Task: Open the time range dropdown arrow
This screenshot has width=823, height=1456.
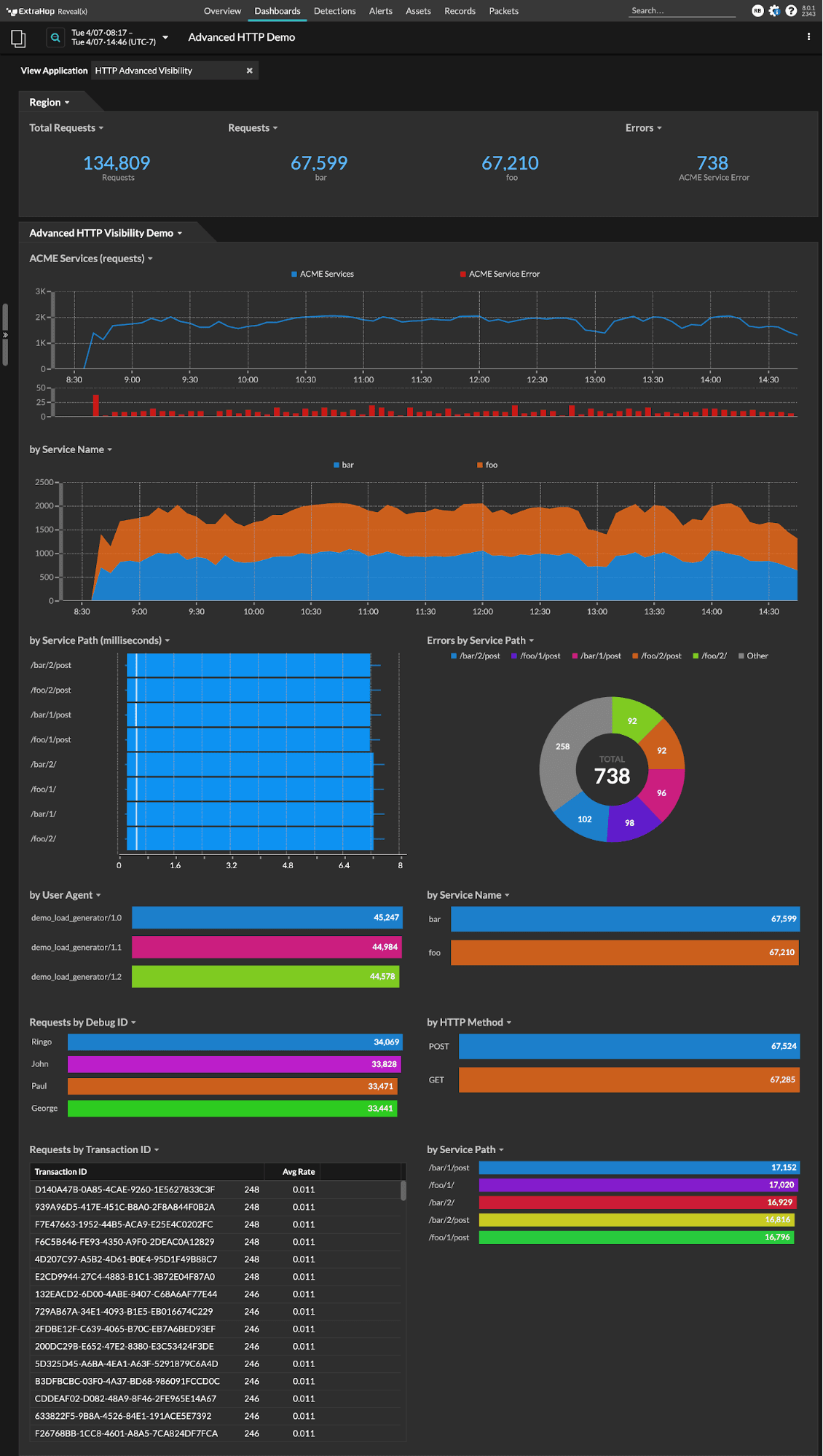Action: coord(165,37)
